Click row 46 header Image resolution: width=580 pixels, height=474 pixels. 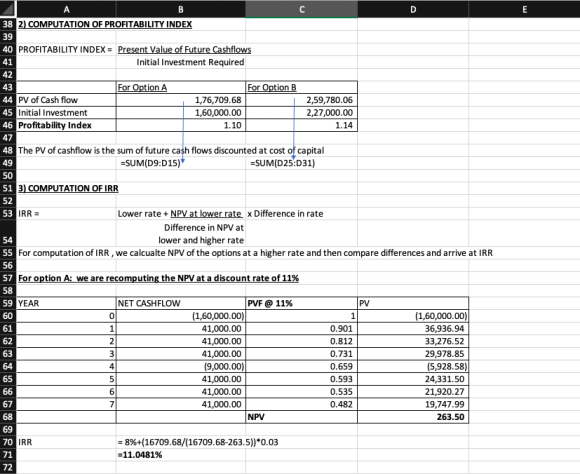tap(8, 125)
